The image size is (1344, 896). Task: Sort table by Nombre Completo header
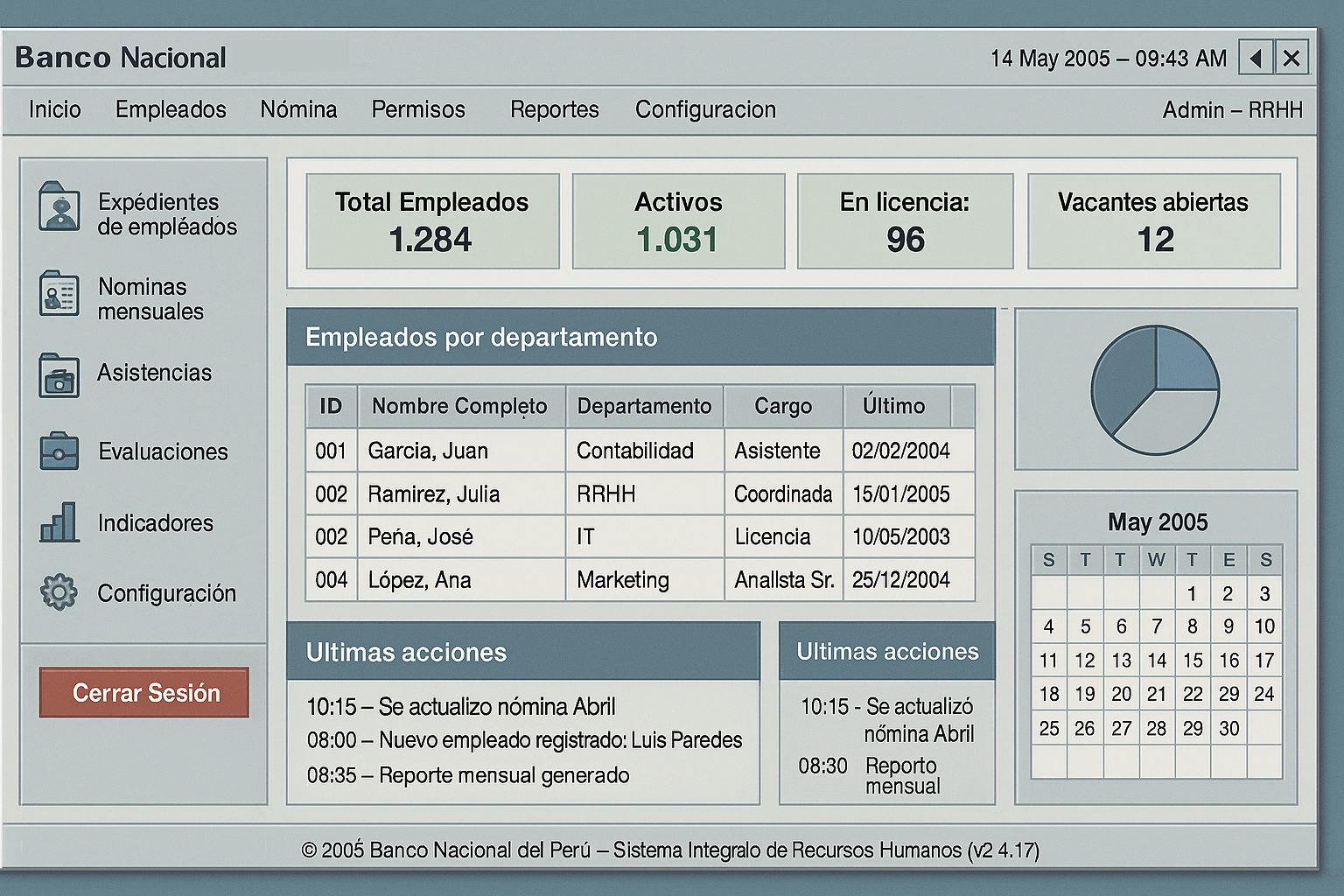point(459,406)
